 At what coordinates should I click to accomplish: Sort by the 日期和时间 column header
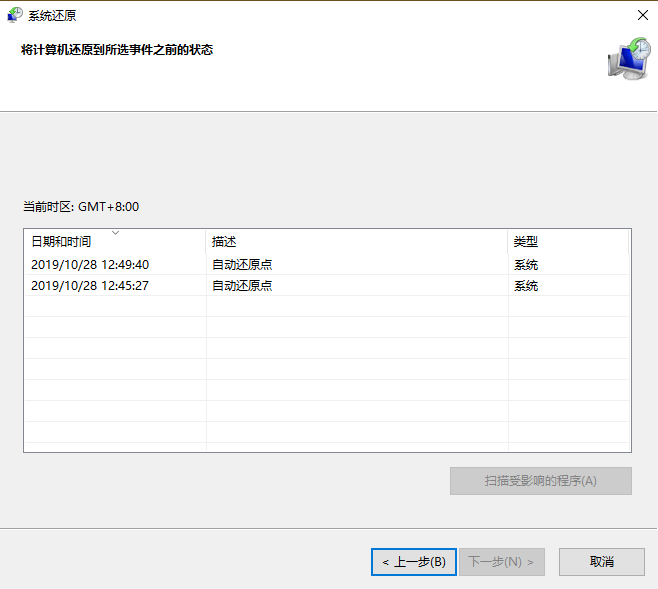point(115,241)
